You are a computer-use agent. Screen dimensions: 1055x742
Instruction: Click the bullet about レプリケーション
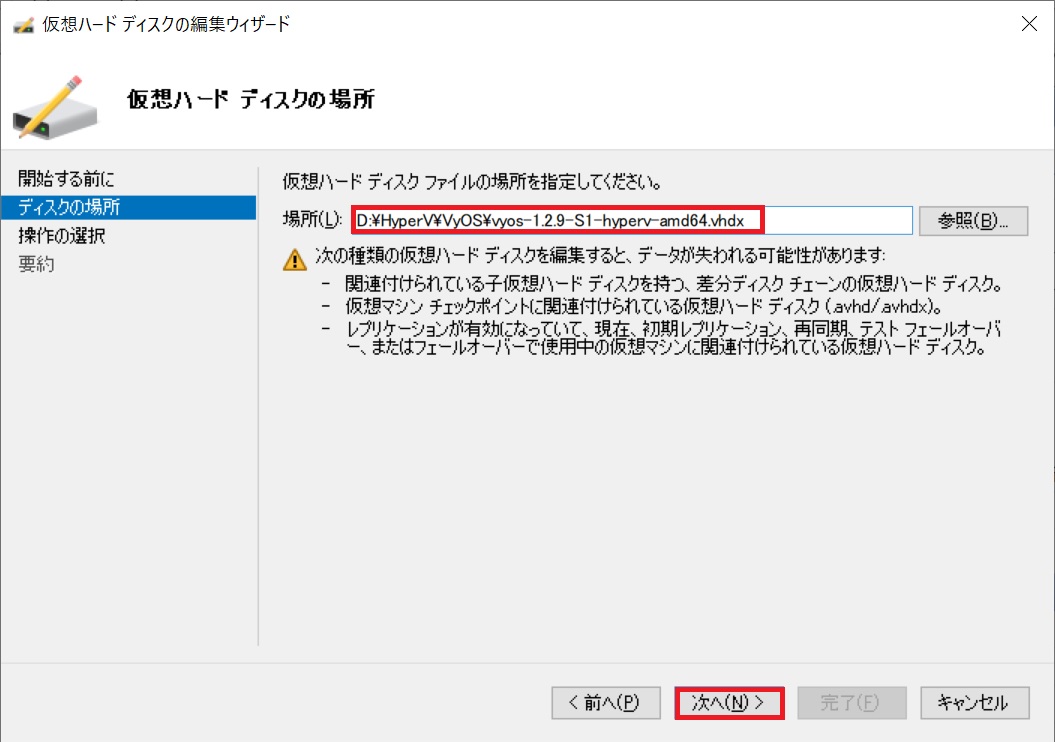click(674, 338)
